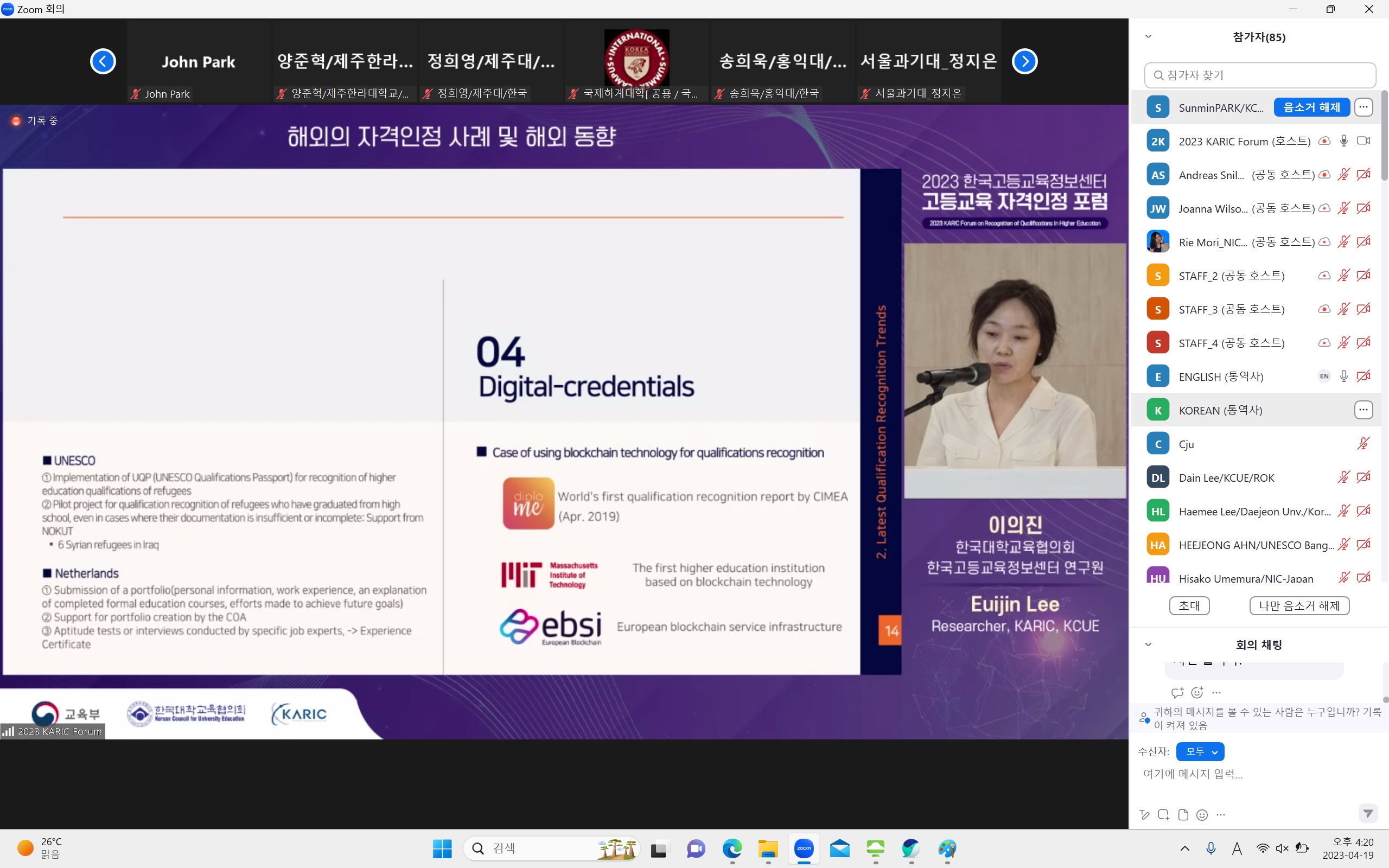
Task: Send chat message with arrow button
Action: (1368, 813)
